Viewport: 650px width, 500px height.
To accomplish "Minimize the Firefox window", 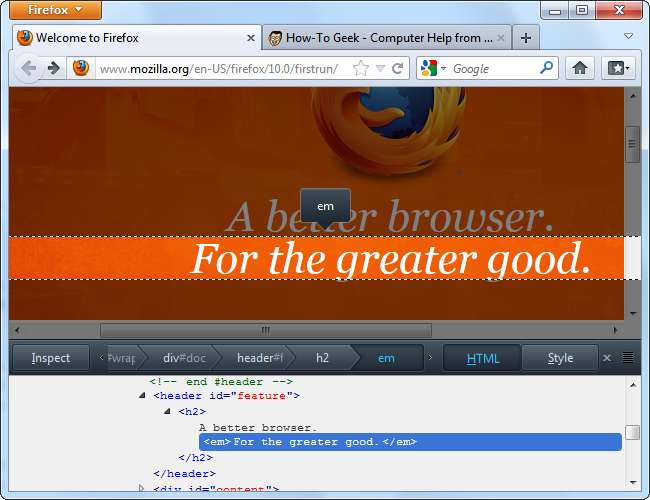I will pyautogui.click(x=555, y=10).
